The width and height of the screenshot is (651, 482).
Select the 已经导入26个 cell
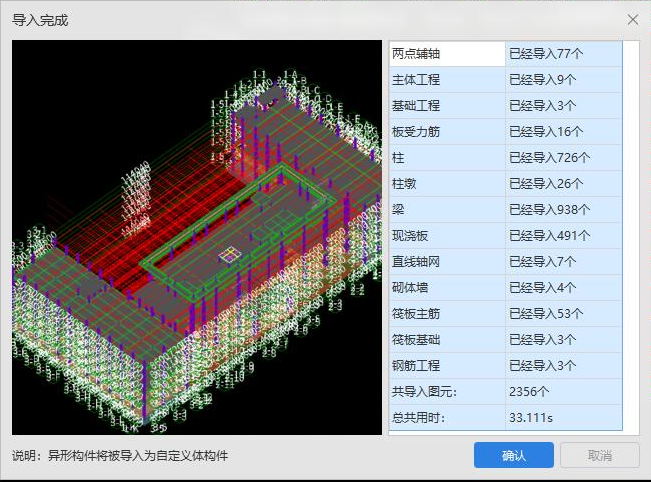pos(564,184)
